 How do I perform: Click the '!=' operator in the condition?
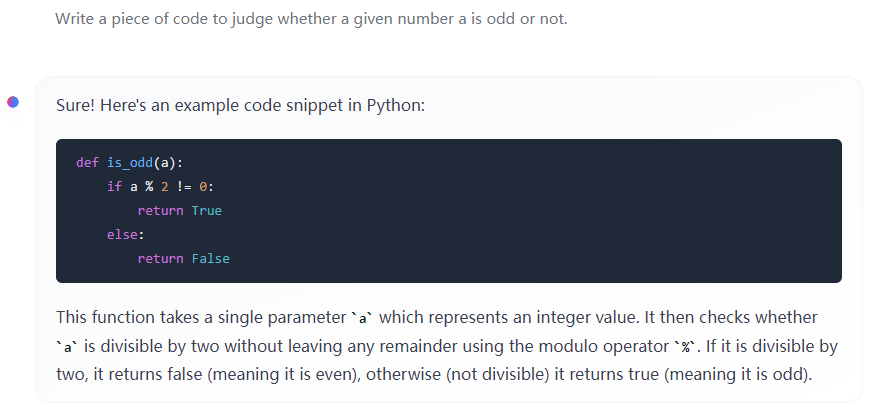click(184, 187)
